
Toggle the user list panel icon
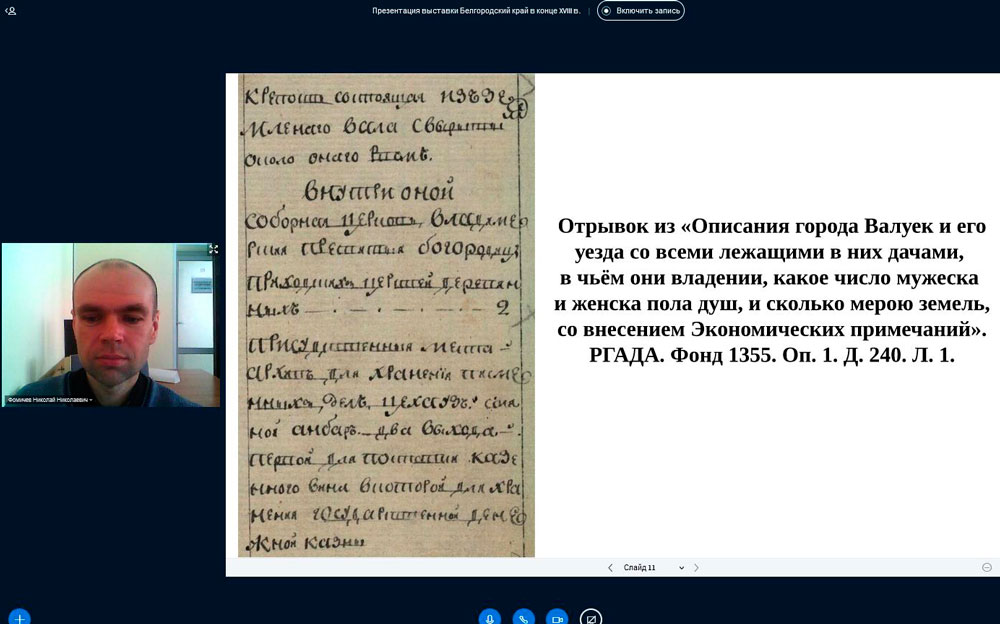11,11
